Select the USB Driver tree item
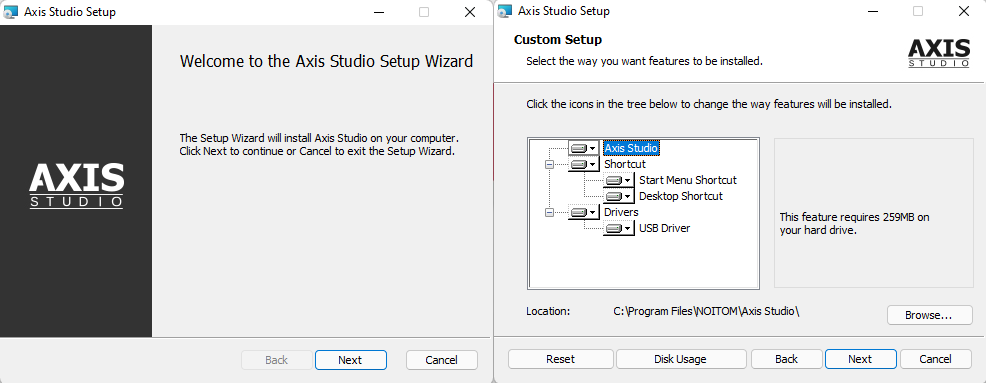Screen dimensions: 986x383 [x=665, y=228]
